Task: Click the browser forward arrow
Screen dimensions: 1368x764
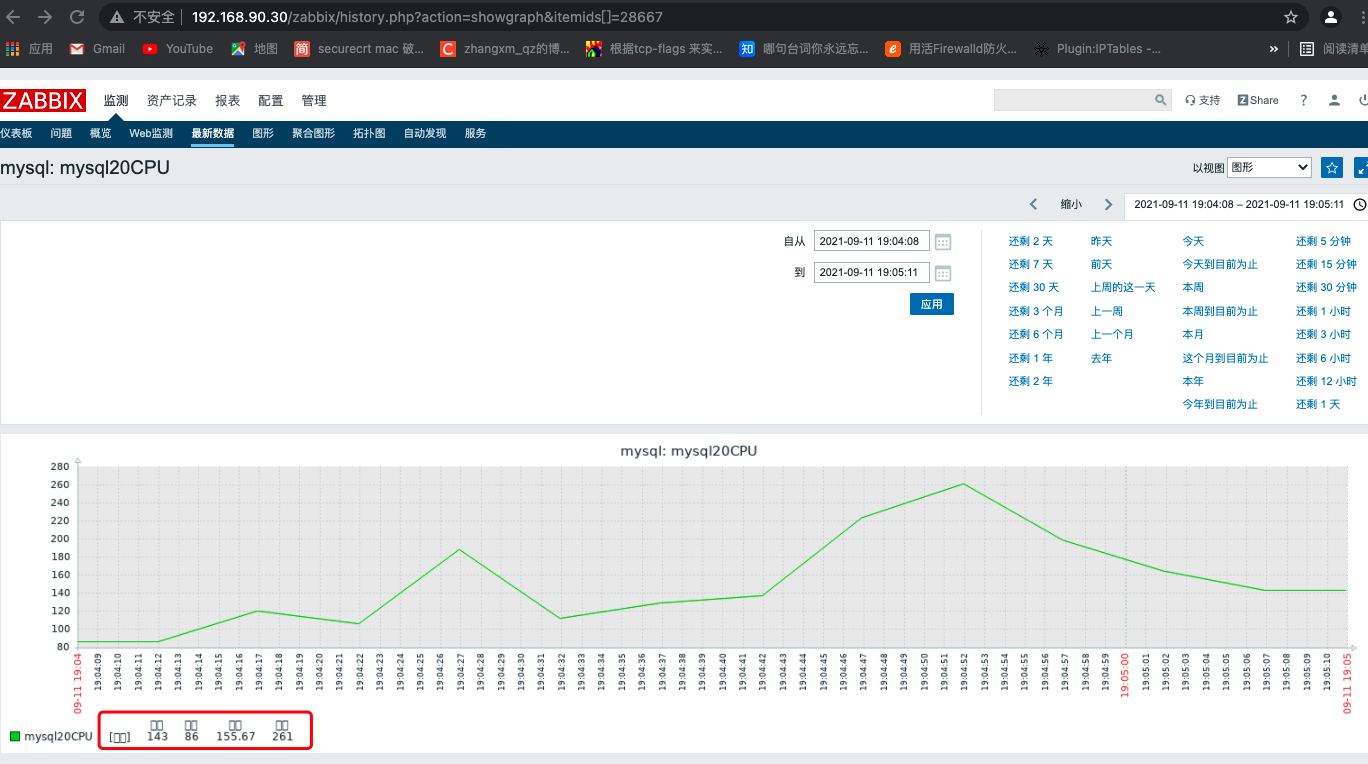Action: (45, 17)
